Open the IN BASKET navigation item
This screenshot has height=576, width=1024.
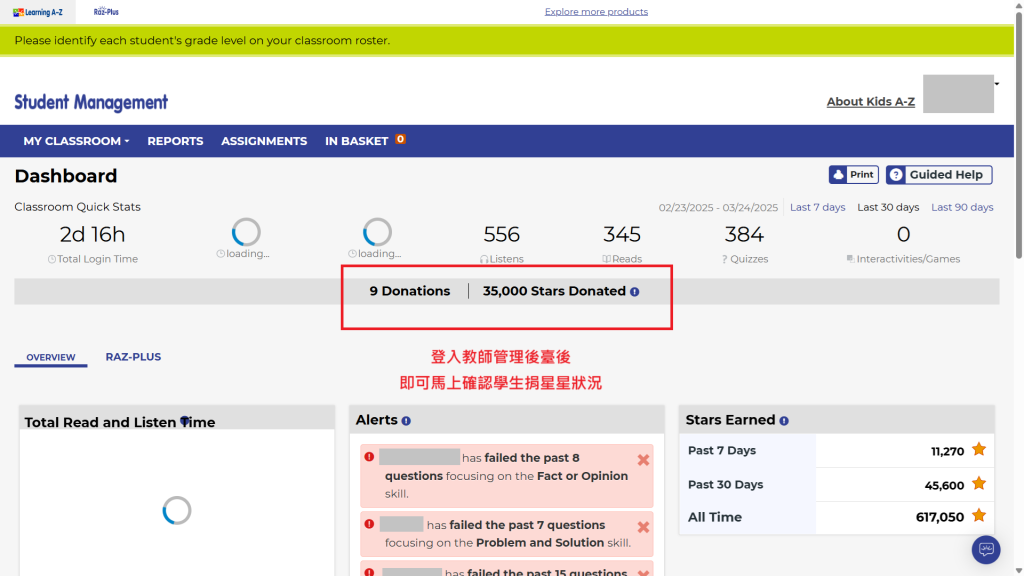[x=356, y=141]
